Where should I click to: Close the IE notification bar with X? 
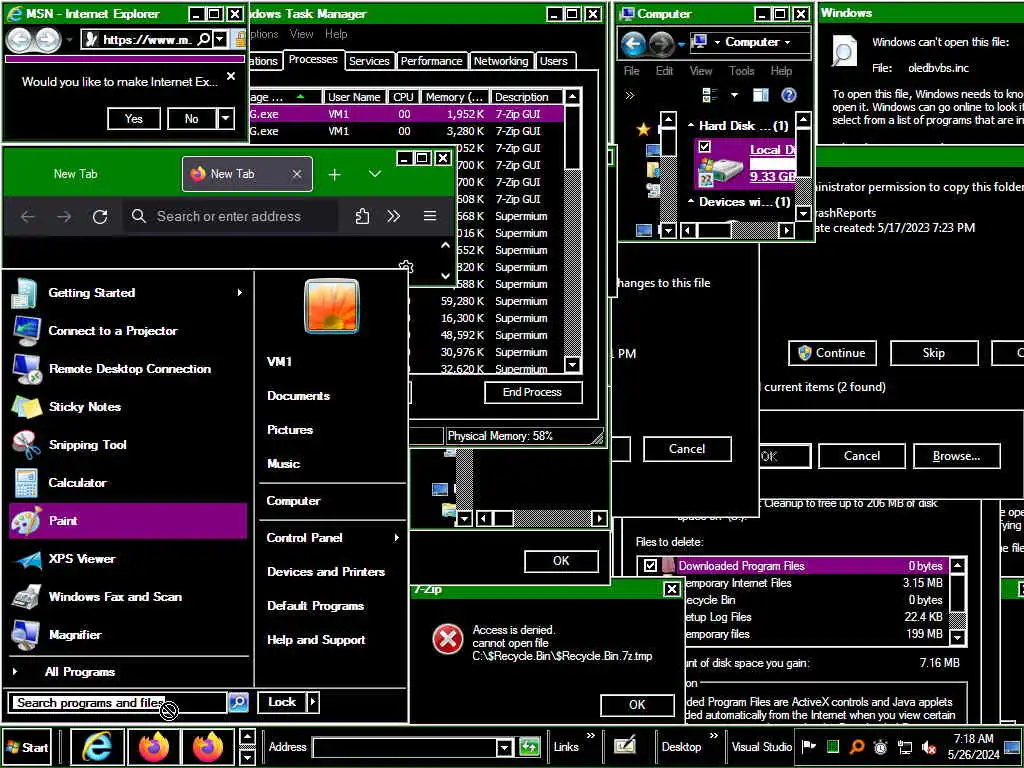(x=231, y=76)
